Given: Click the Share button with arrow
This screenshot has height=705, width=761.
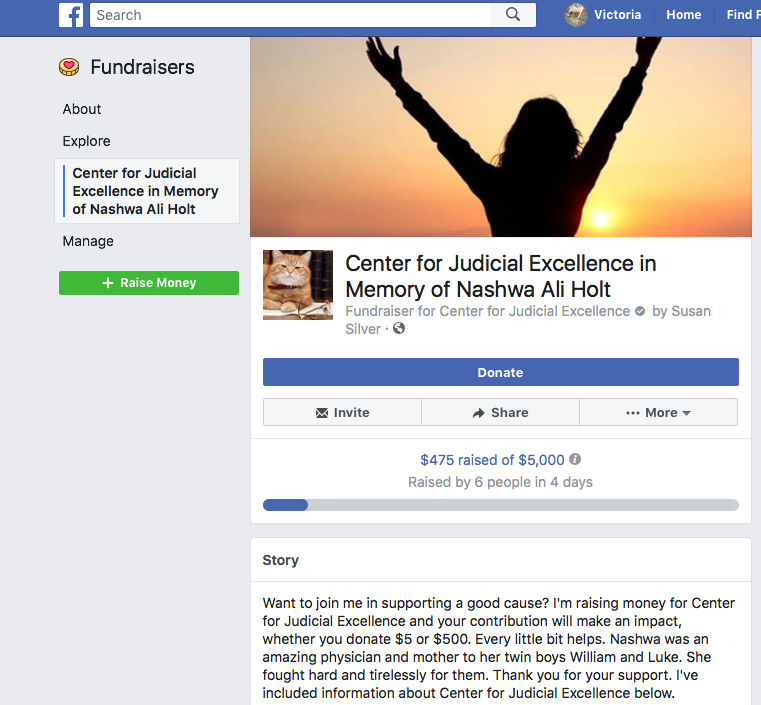Looking at the screenshot, I should tap(500, 412).
